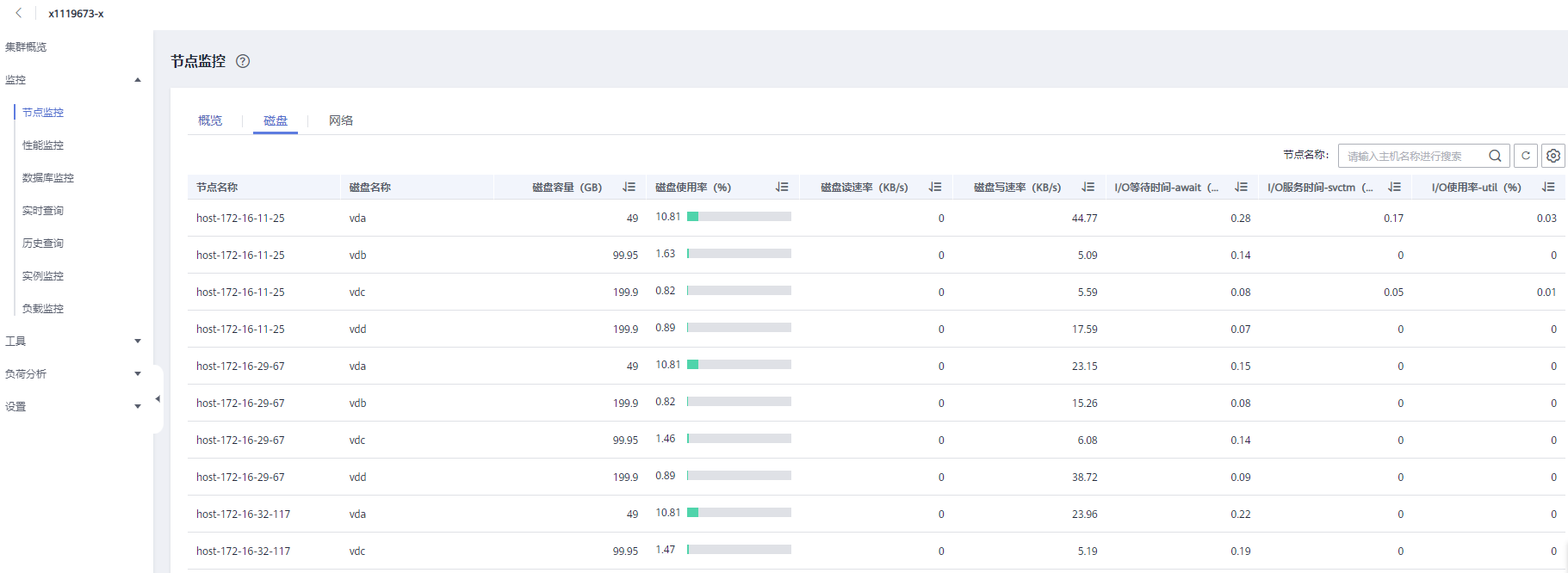Viewport: 1568px width, 573px height.
Task: Open the table column settings gear
Action: [x=1553, y=156]
